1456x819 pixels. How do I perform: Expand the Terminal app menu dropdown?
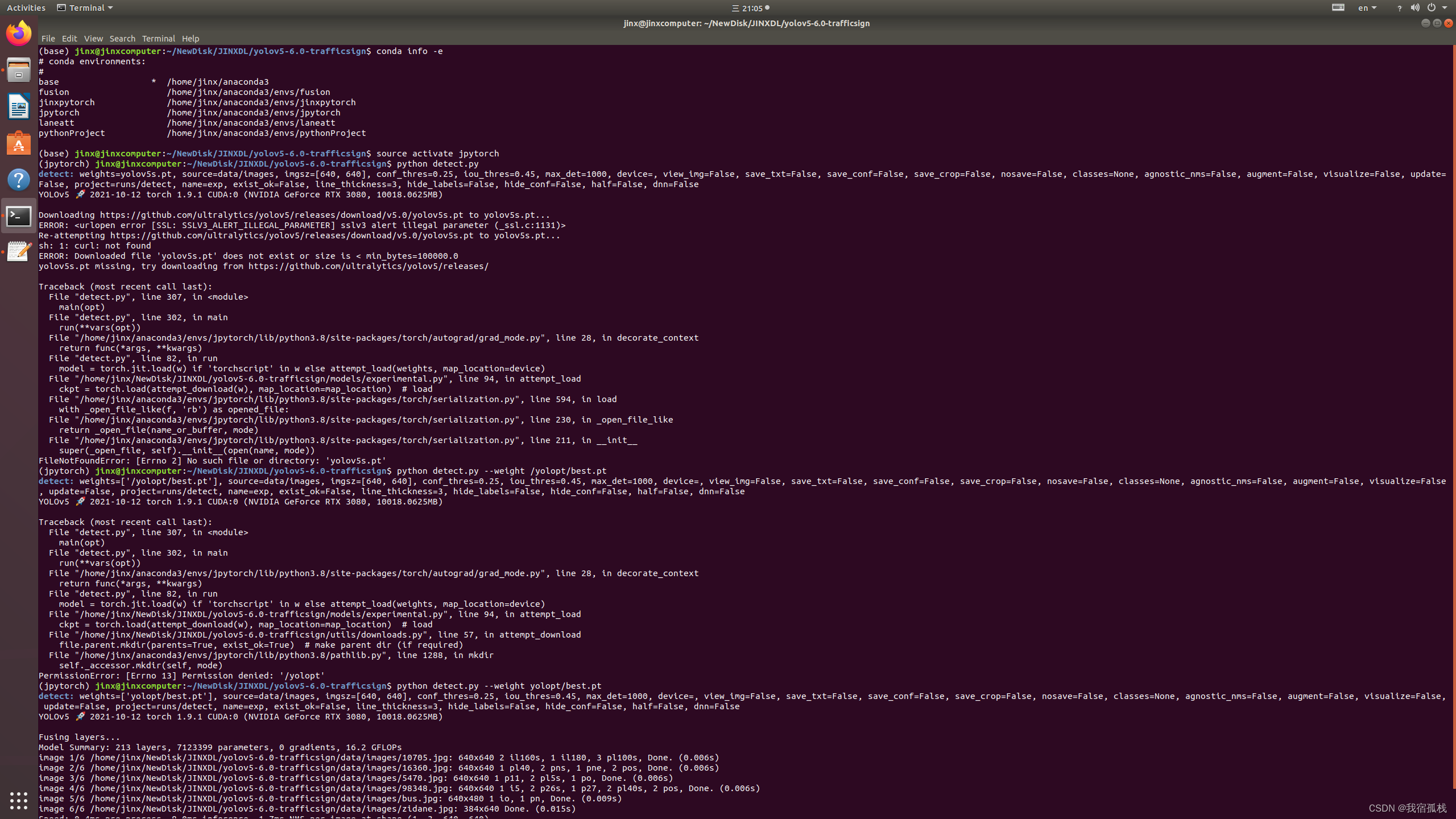(x=85, y=8)
